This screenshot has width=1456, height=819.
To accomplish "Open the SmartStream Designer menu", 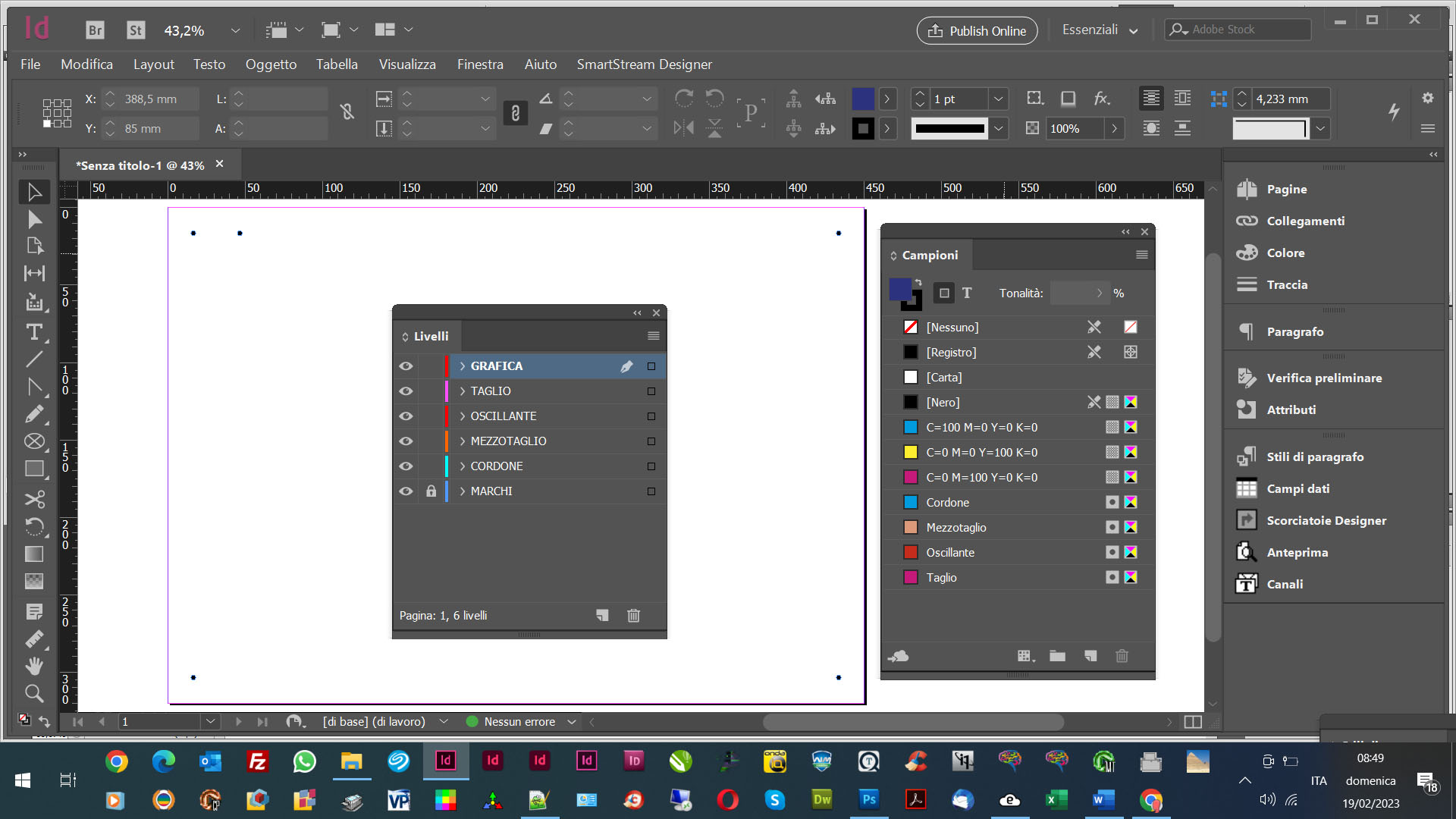I will pyautogui.click(x=644, y=64).
